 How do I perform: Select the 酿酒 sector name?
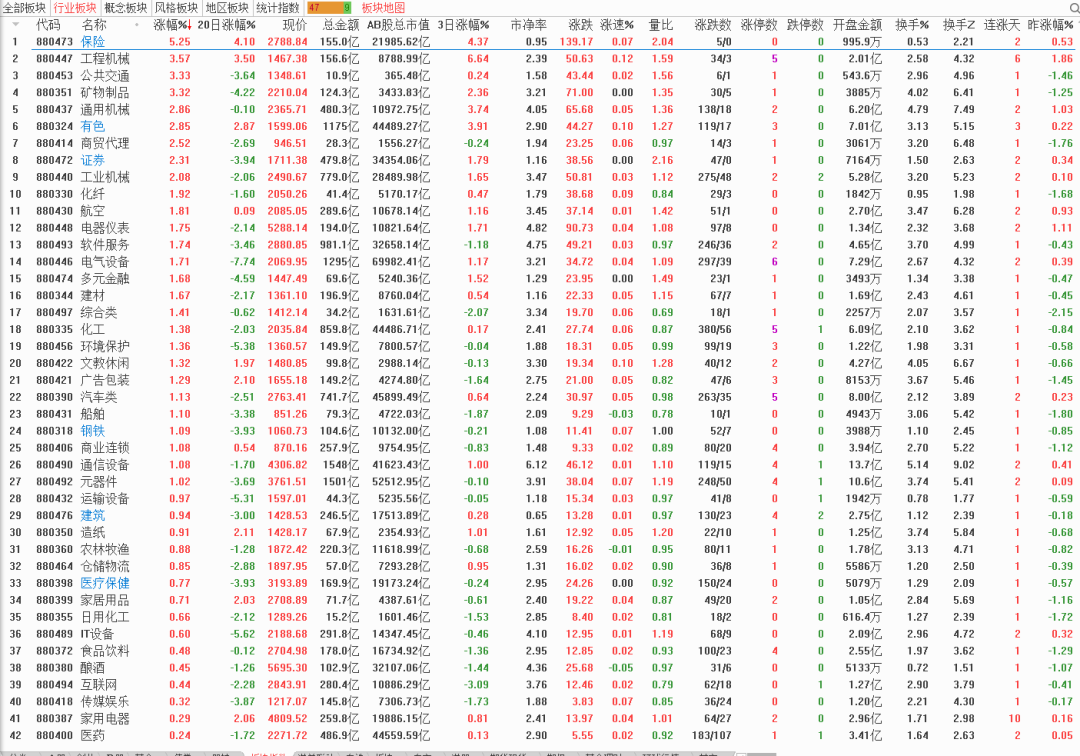93,668
